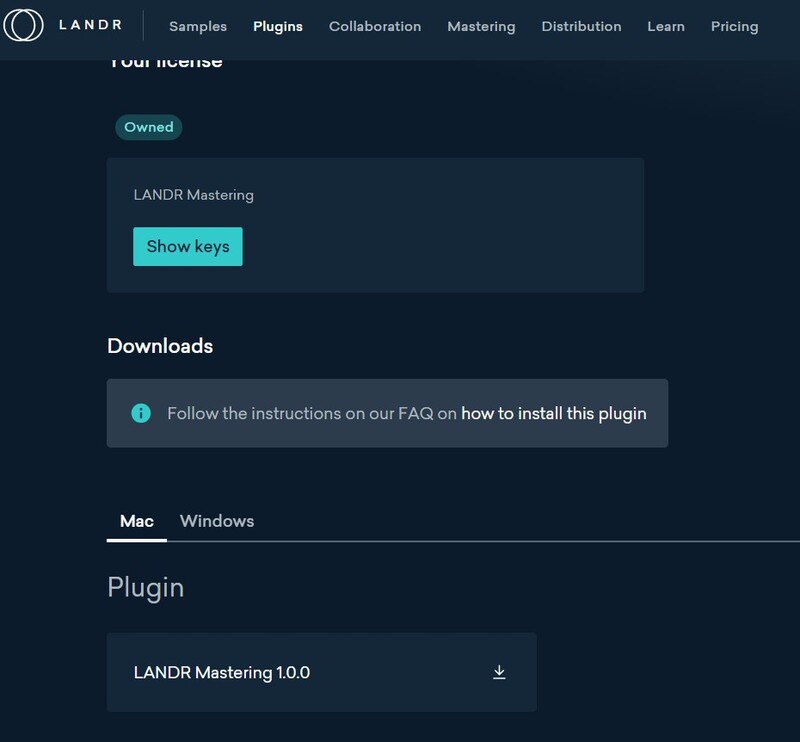Open the Learn menu
Image resolution: width=800 pixels, height=742 pixels.
[x=666, y=26]
